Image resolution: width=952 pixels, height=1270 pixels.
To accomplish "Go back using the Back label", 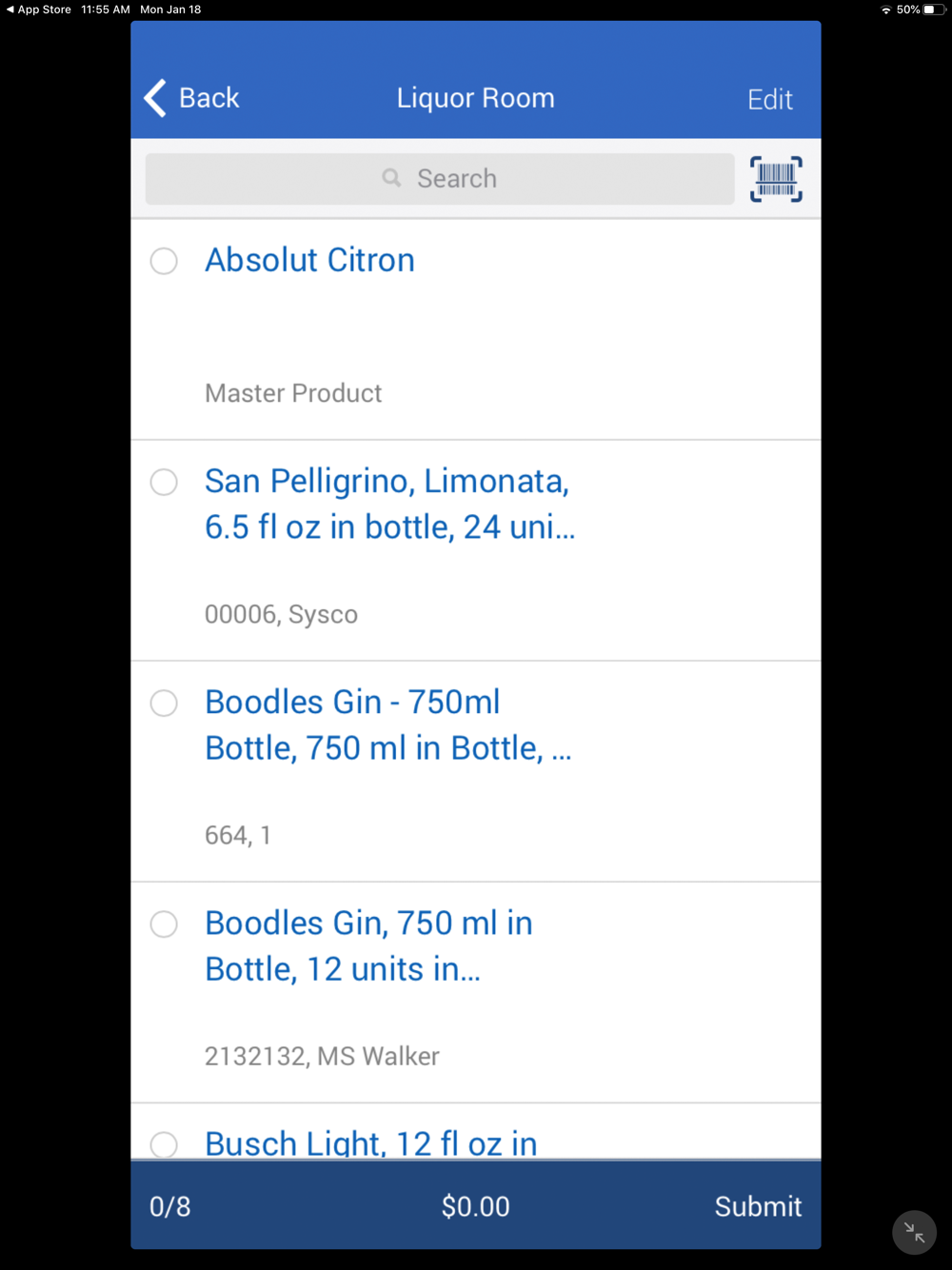I will point(209,98).
